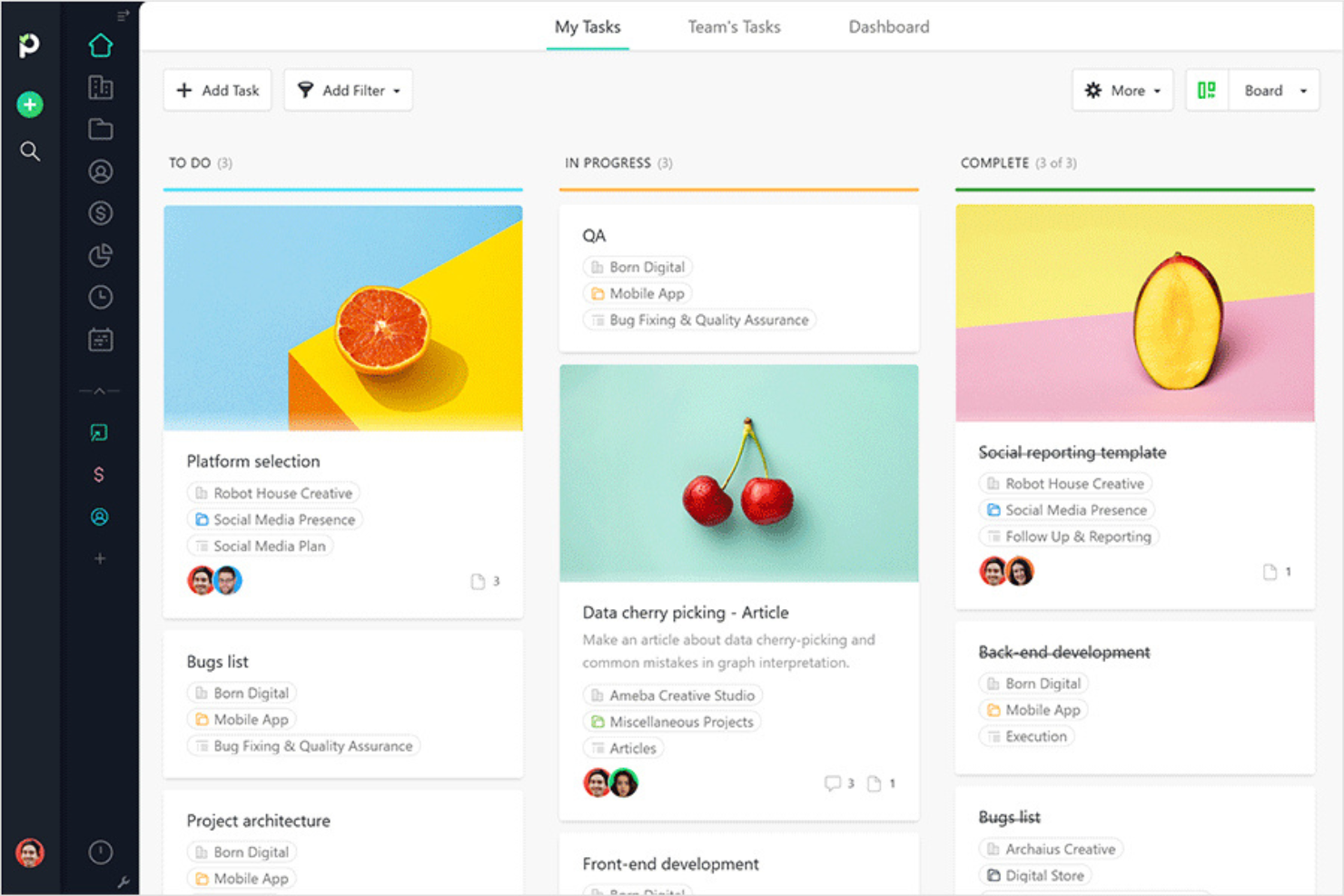This screenshot has height=896, width=1344.
Task: Open the Reports pie chart icon
Action: [100, 255]
